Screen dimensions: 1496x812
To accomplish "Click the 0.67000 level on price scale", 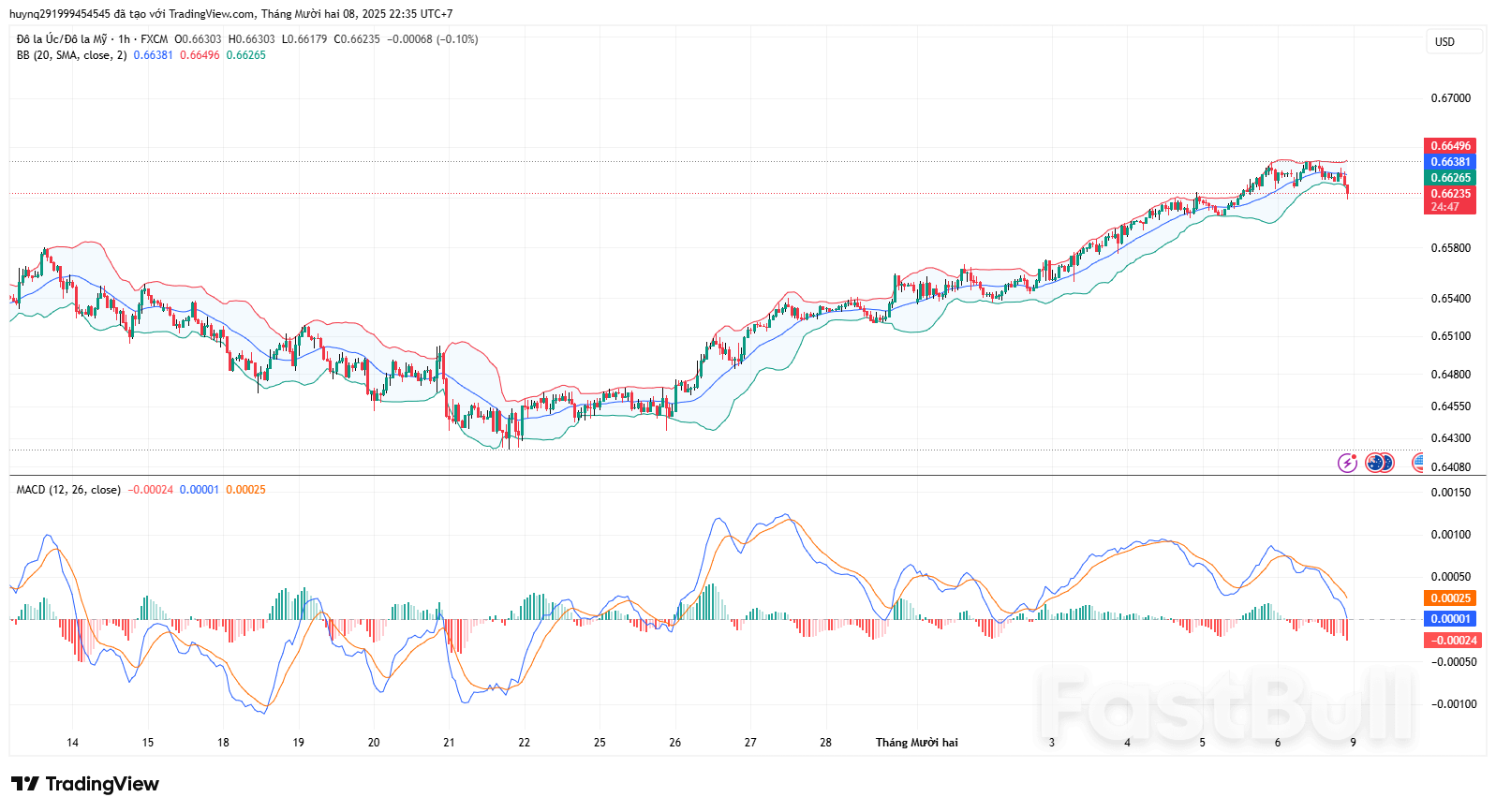I will click(x=1450, y=98).
